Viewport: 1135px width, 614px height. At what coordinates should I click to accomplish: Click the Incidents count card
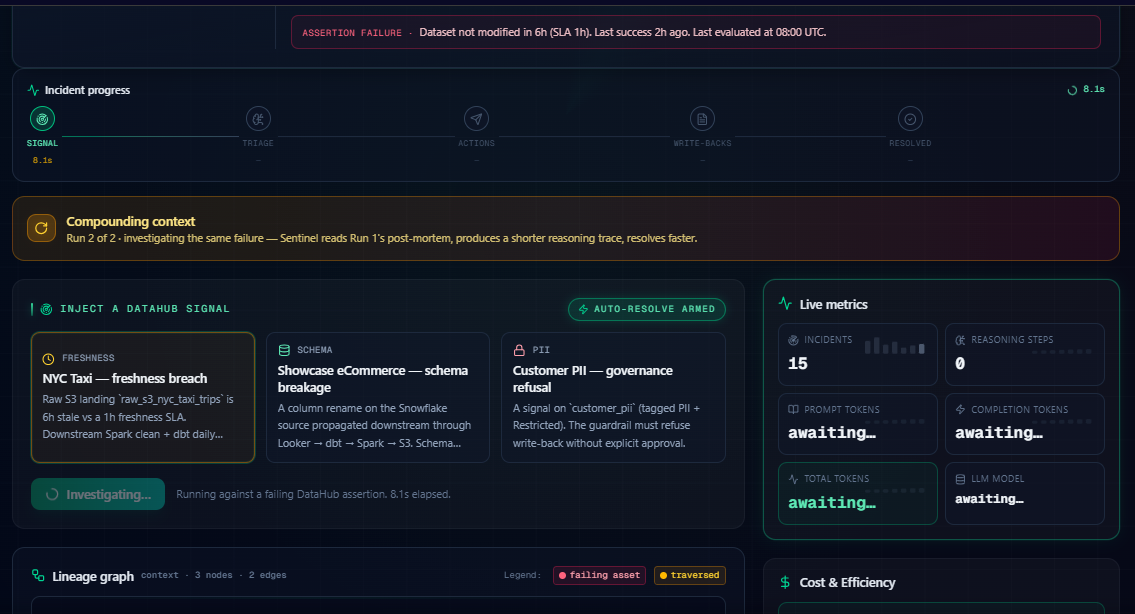tap(858, 354)
